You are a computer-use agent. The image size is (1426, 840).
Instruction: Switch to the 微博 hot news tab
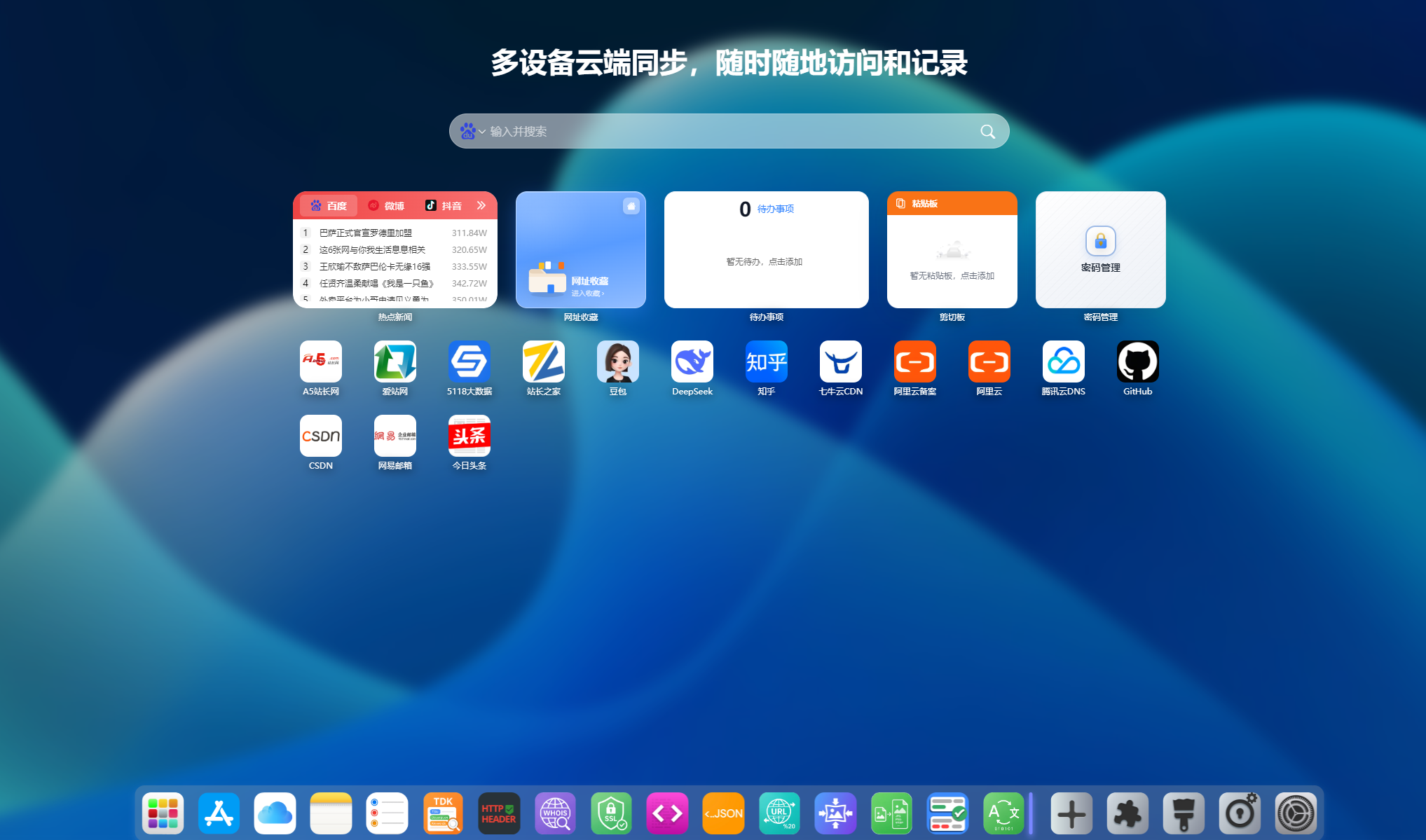(x=386, y=205)
